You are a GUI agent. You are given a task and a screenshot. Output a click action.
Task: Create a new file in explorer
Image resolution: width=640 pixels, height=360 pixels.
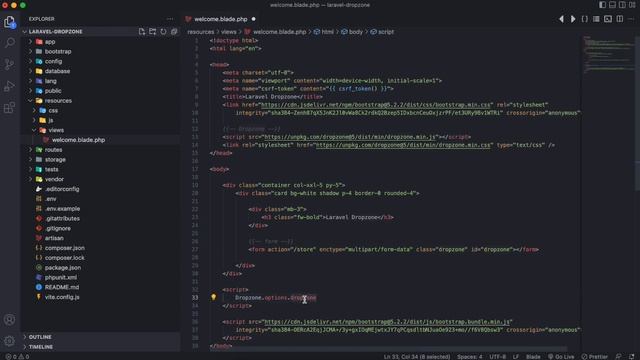142,31
